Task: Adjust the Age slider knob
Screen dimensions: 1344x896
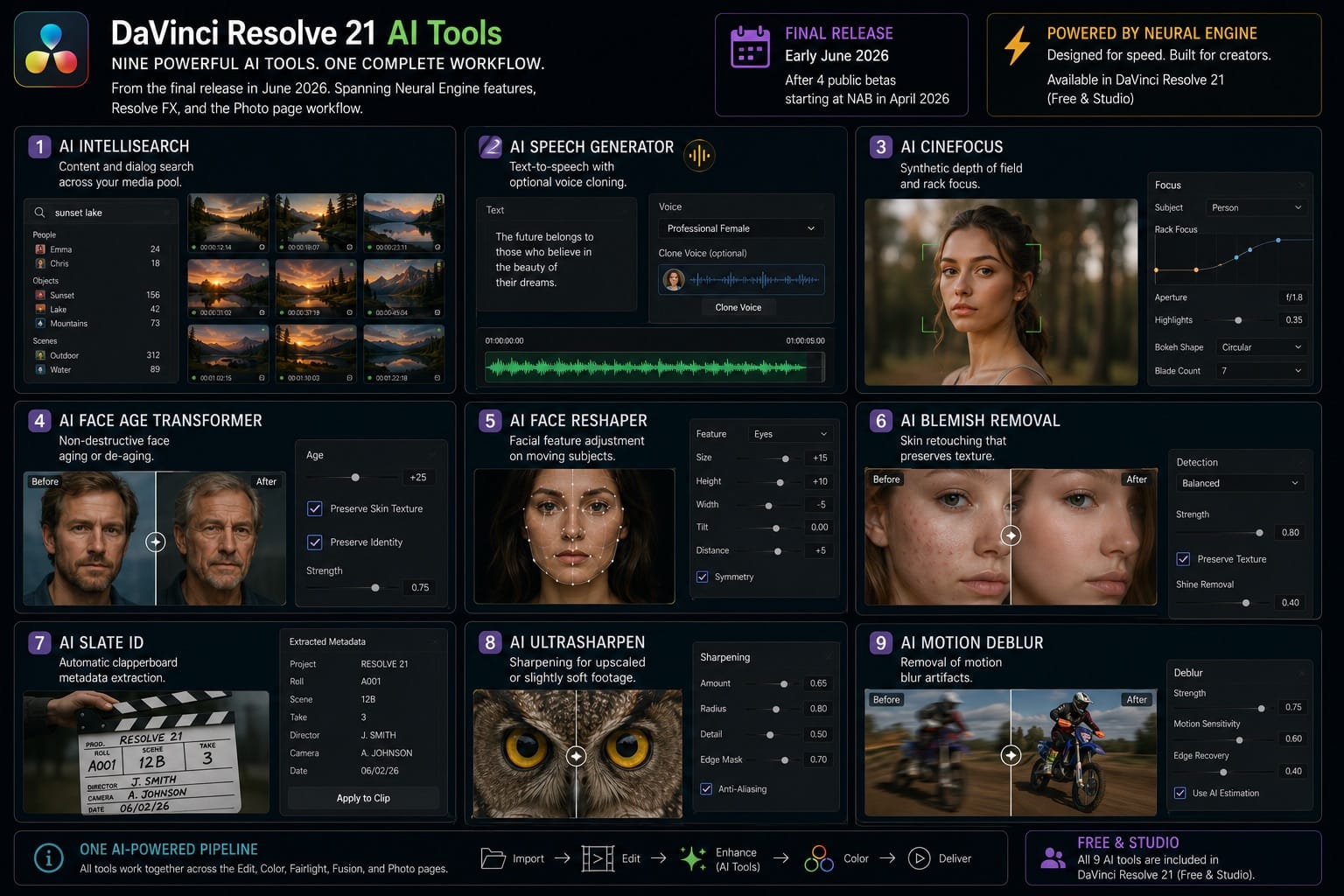Action: 355,478
